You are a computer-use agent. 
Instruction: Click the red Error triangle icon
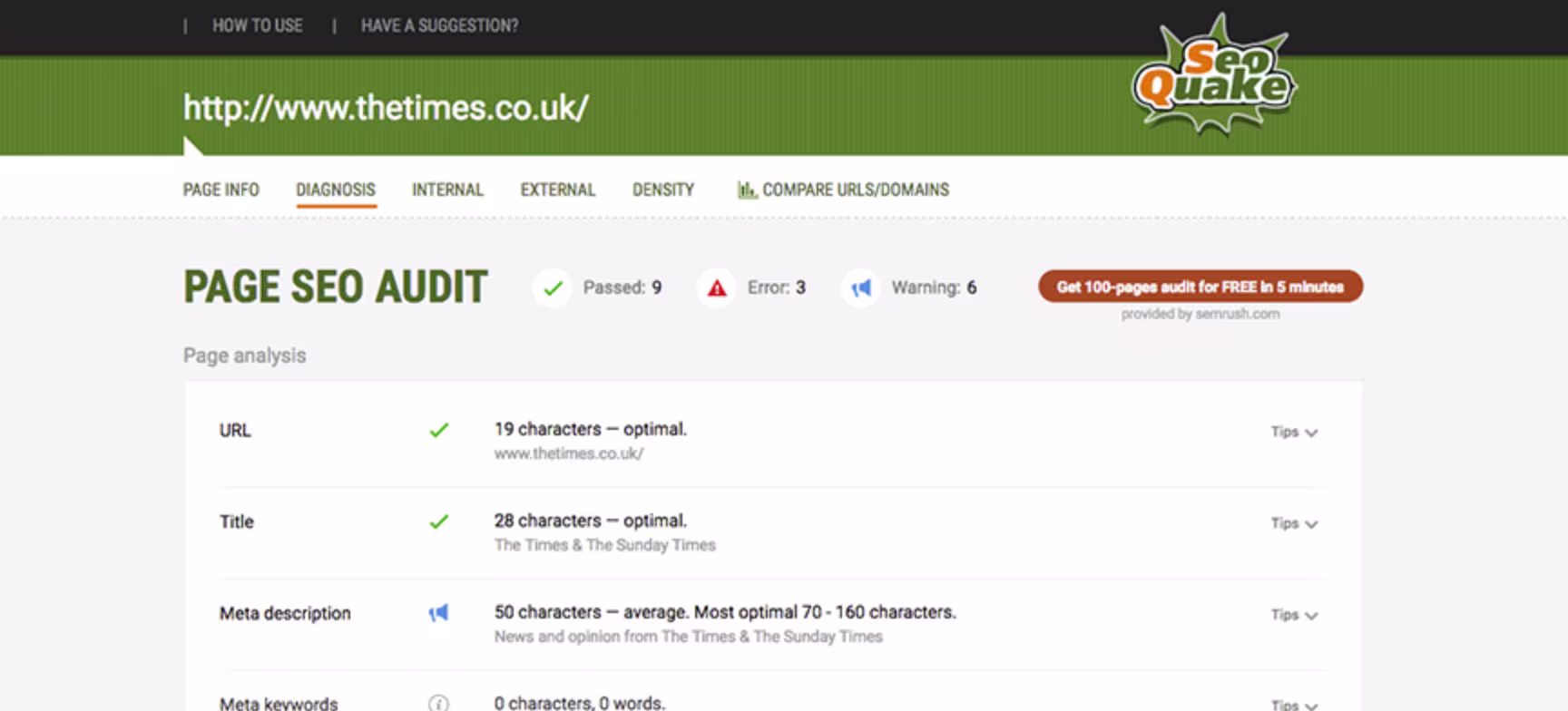pos(717,288)
